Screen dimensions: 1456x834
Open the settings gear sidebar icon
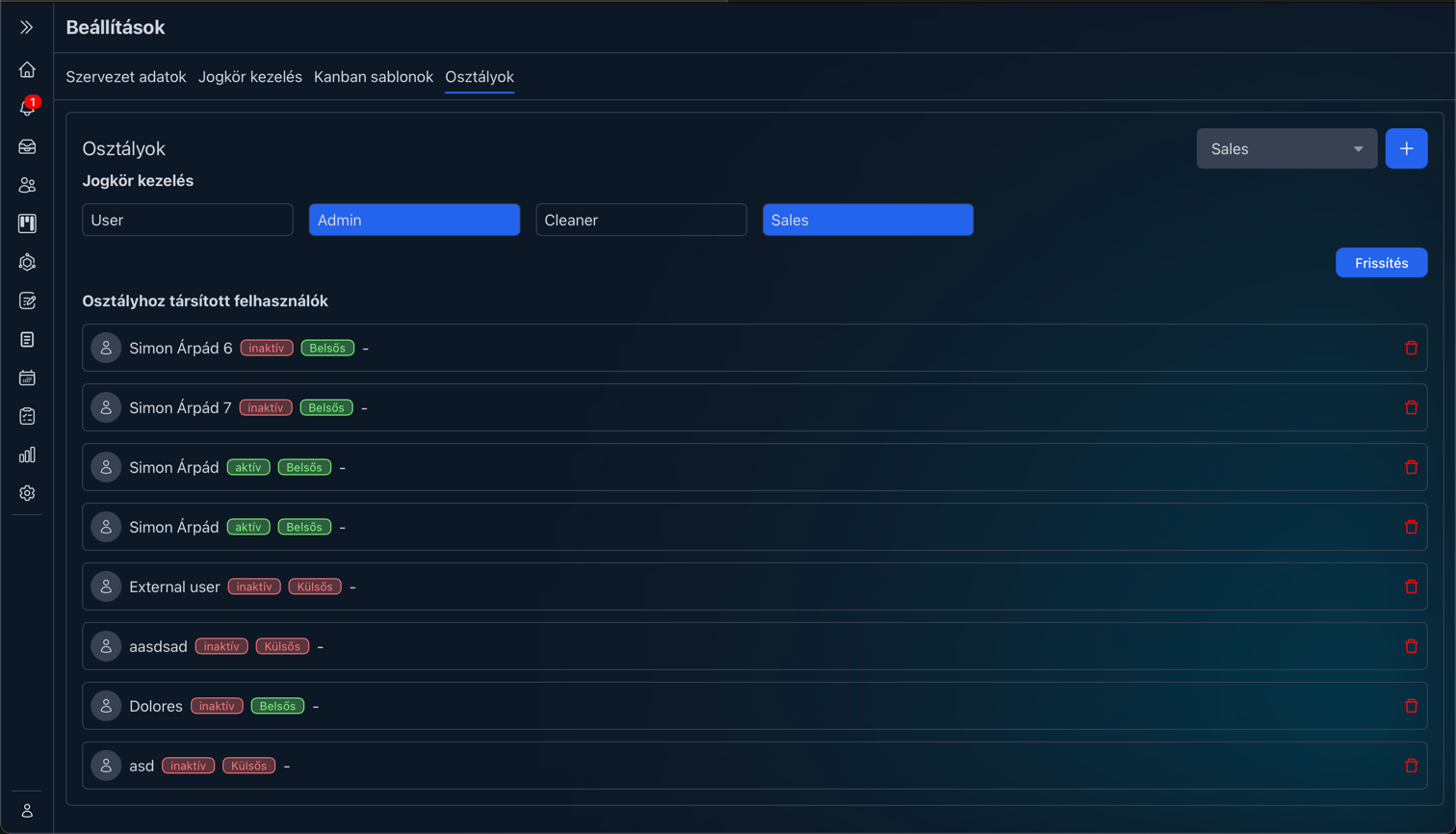[x=27, y=493]
